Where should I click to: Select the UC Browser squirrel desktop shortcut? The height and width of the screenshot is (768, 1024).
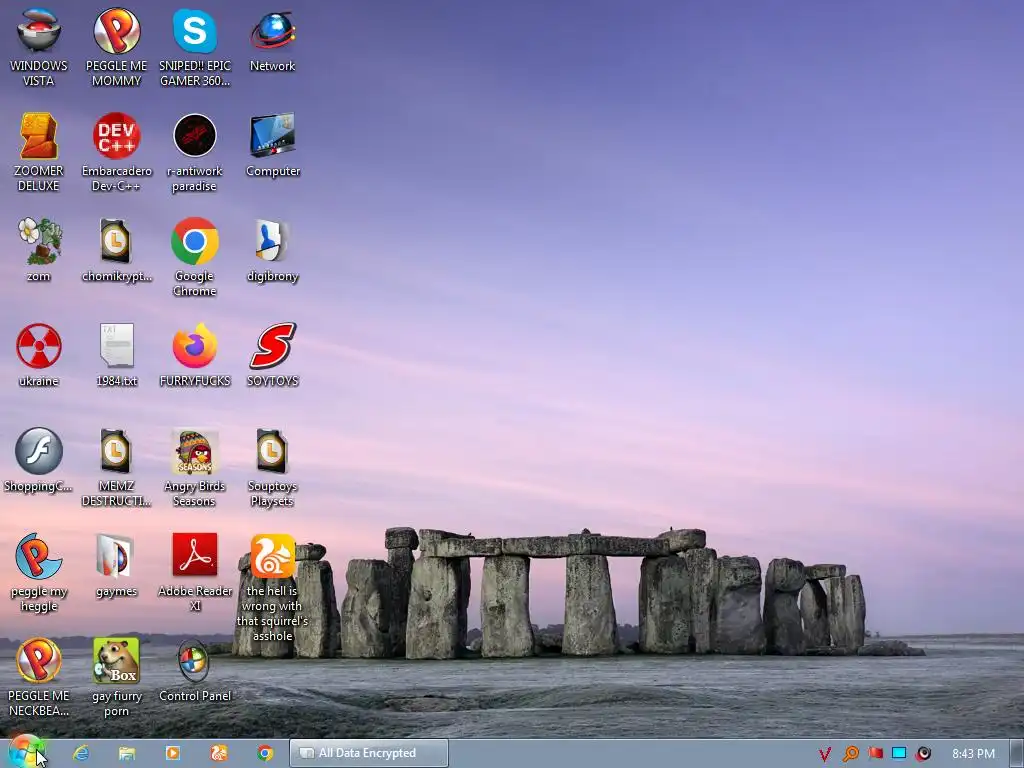(272, 587)
